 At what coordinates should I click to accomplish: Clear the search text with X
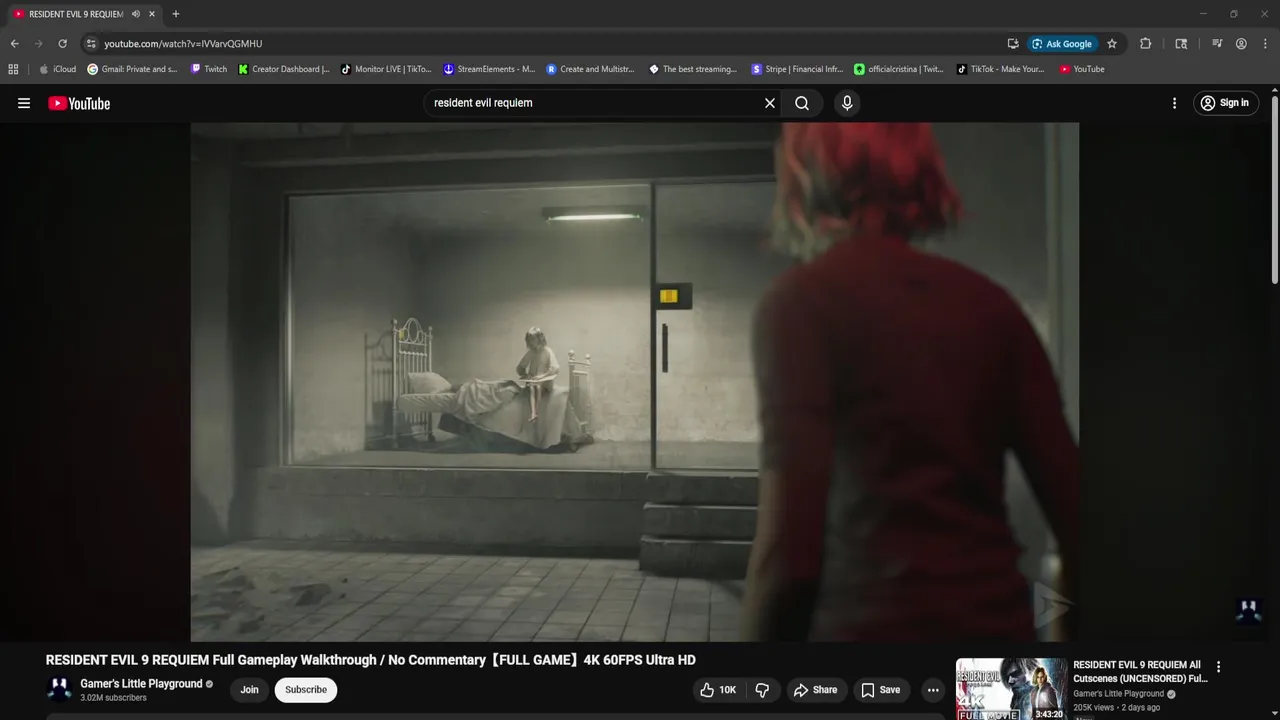click(x=770, y=103)
